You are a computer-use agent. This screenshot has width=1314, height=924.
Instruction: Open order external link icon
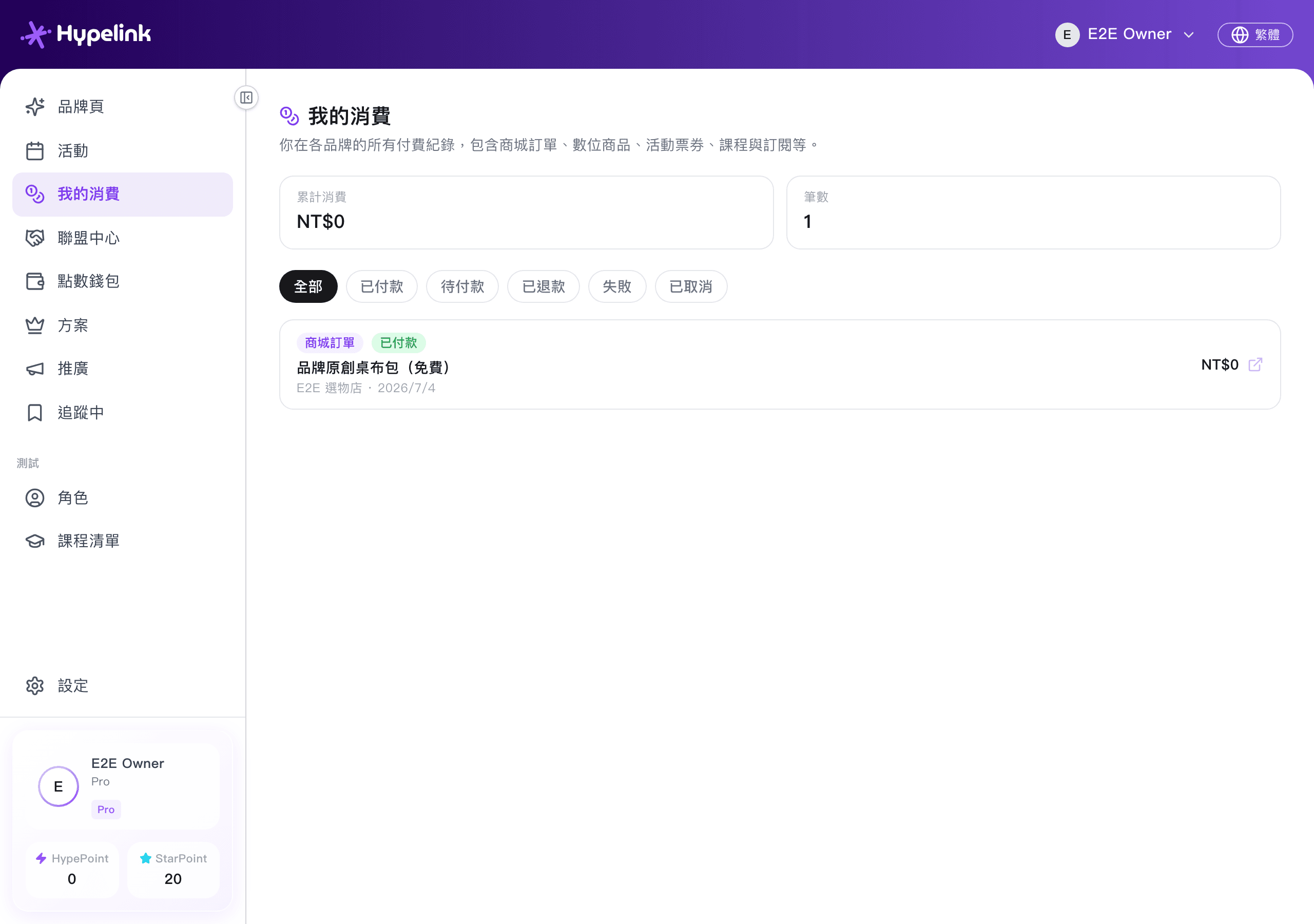coord(1255,364)
